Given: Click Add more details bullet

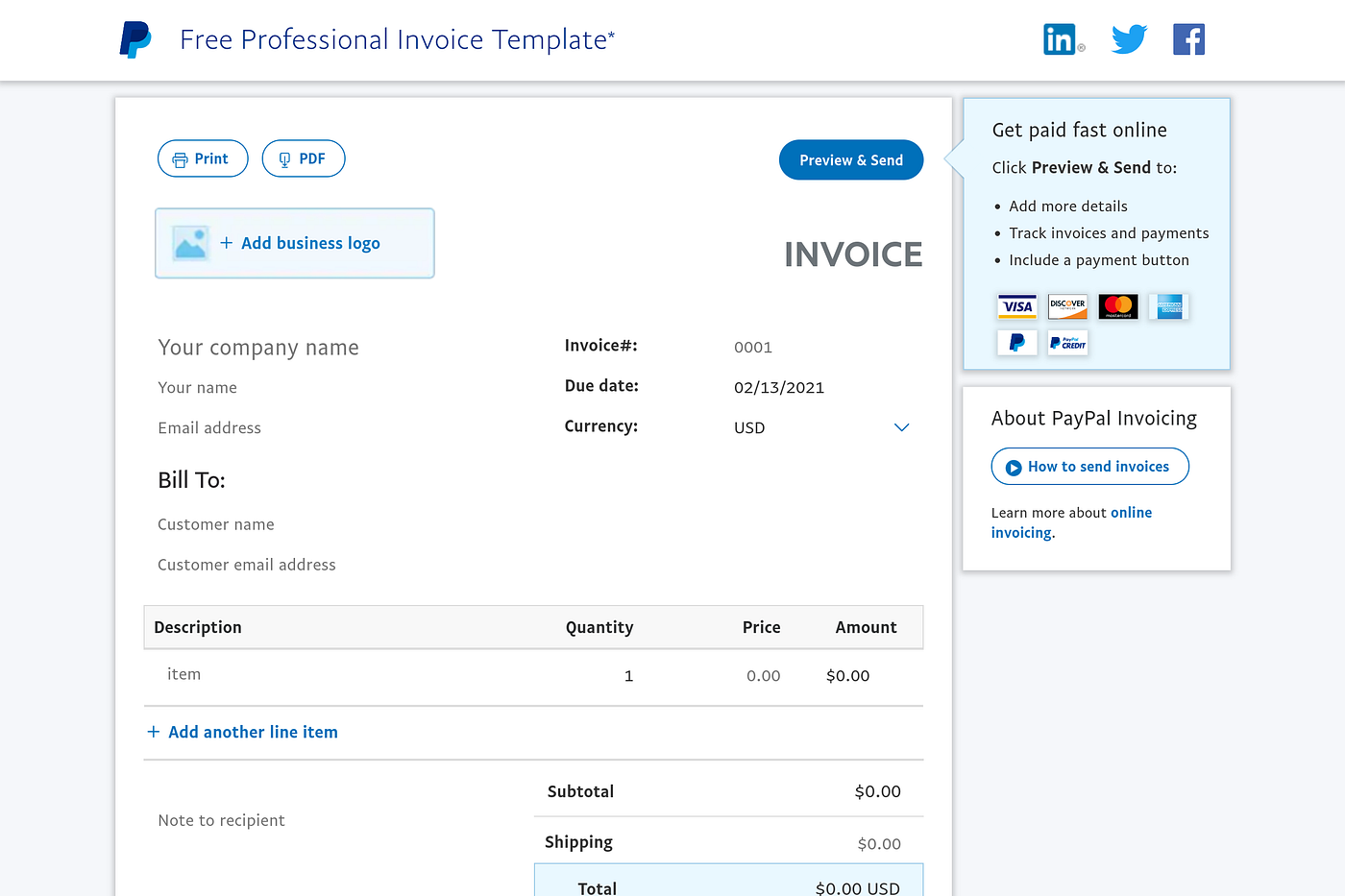Looking at the screenshot, I should pos(1068,206).
